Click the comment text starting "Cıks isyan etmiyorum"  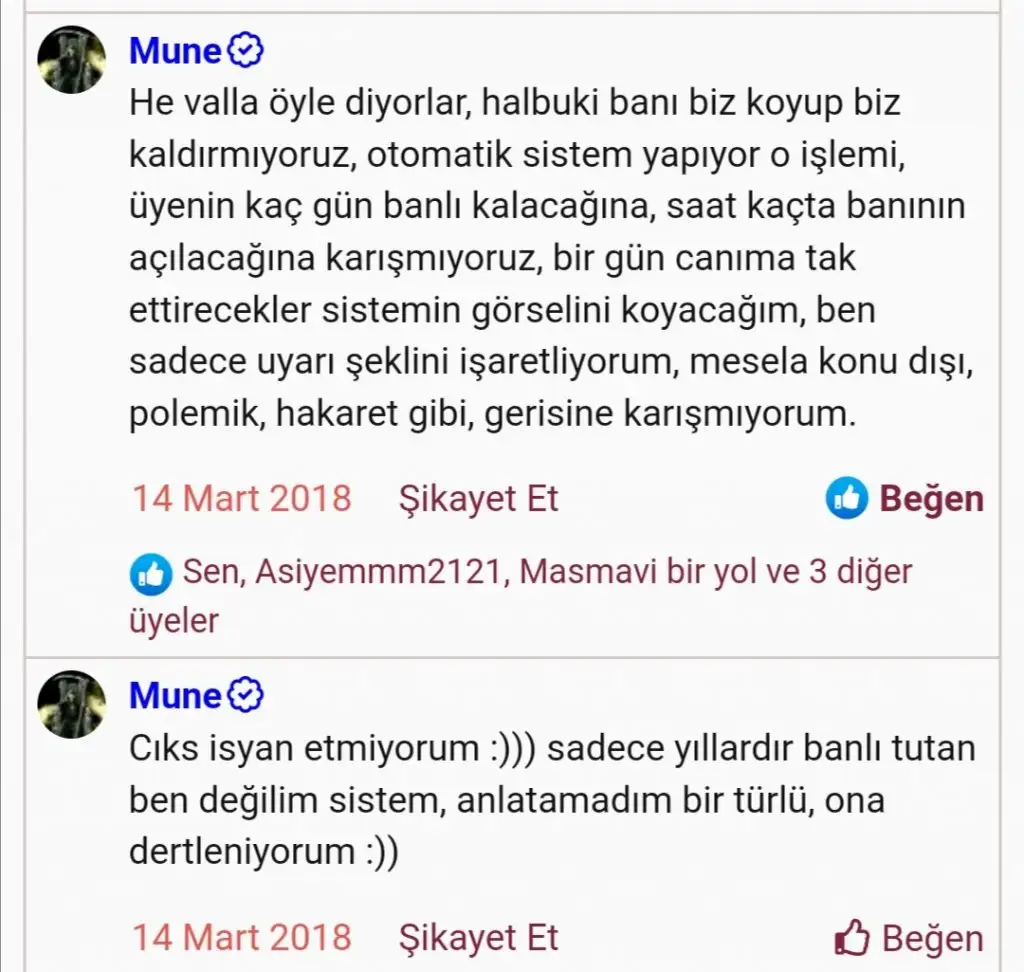(x=550, y=800)
